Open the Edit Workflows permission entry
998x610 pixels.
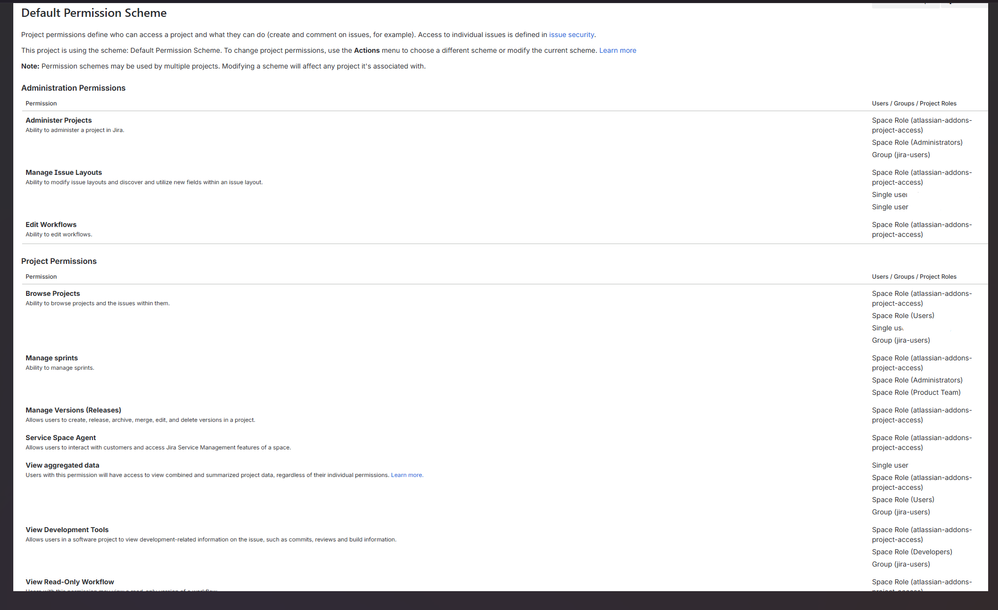pos(51,224)
